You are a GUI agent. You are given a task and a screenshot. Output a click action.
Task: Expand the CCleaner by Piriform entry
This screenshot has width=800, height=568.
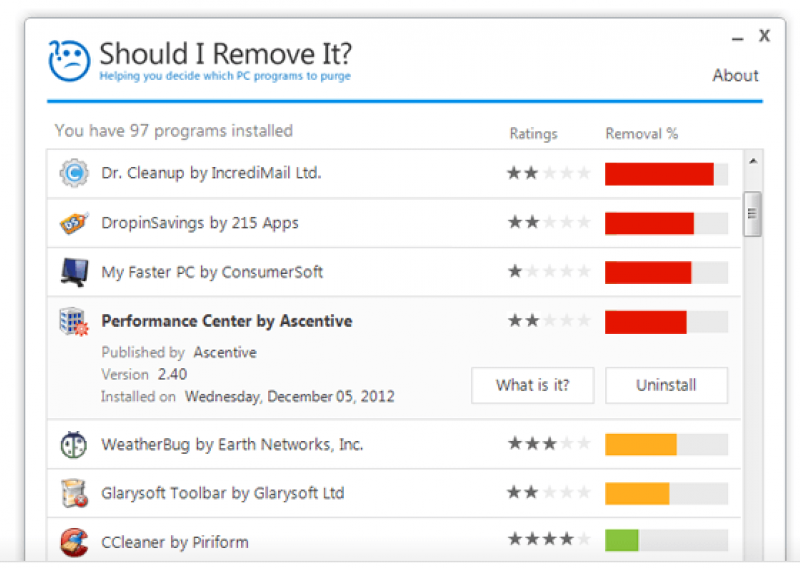[x=175, y=542]
